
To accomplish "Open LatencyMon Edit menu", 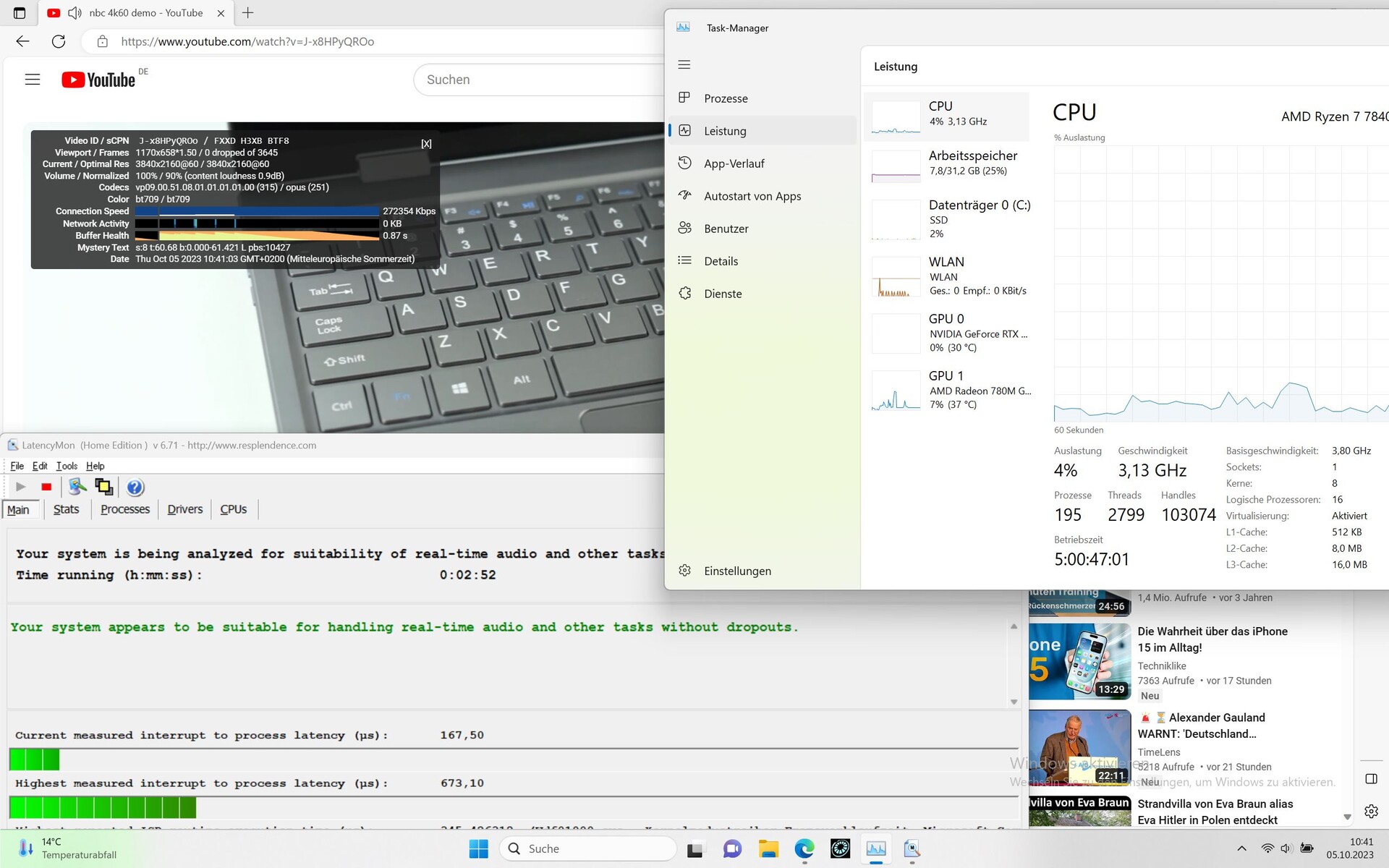I will (x=40, y=466).
